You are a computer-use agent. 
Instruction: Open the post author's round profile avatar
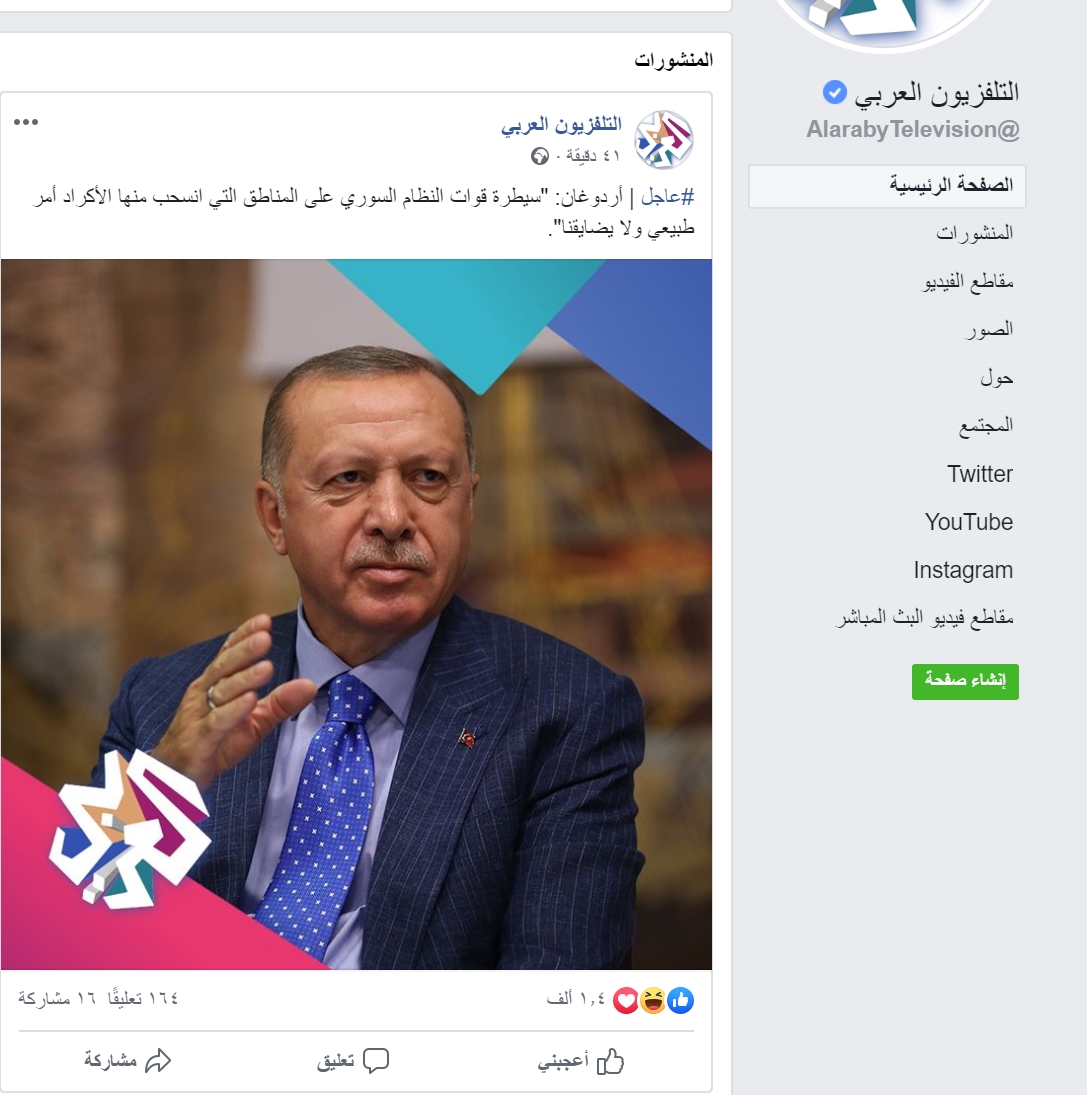coord(663,140)
